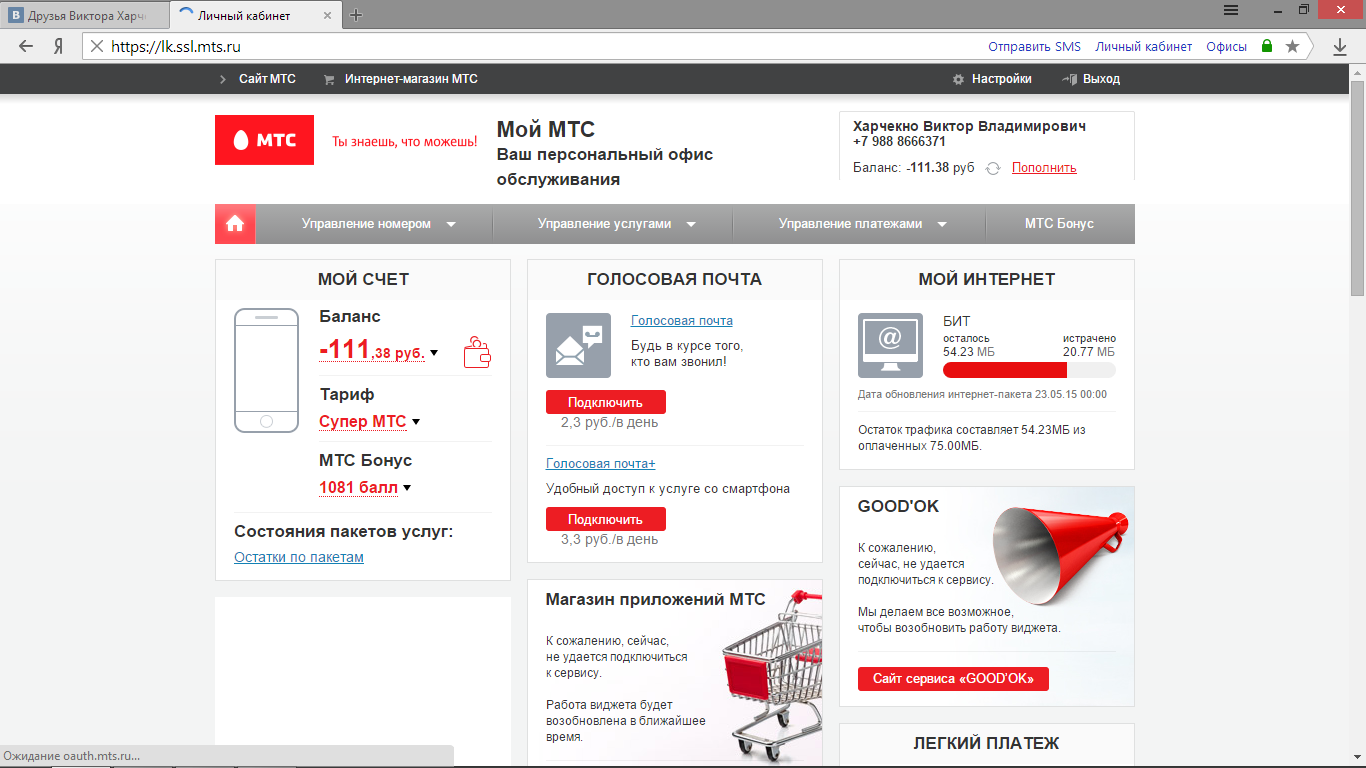1366x768 pixels.
Task: Select the Личный кабинет browser tab
Action: 256,15
